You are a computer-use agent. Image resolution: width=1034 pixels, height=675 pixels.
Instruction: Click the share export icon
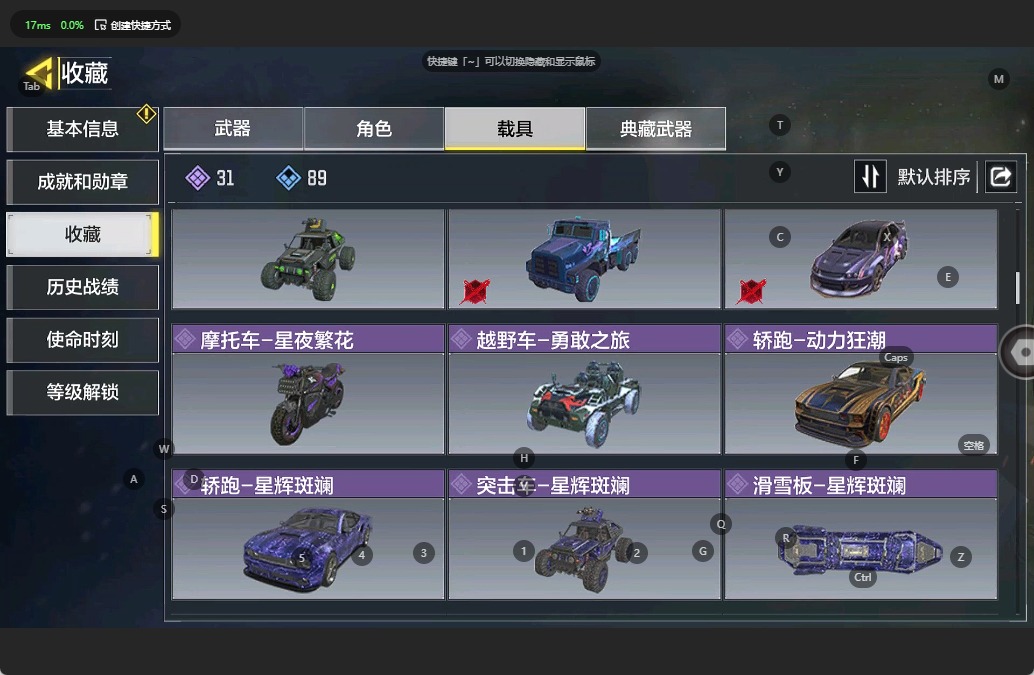[1000, 177]
